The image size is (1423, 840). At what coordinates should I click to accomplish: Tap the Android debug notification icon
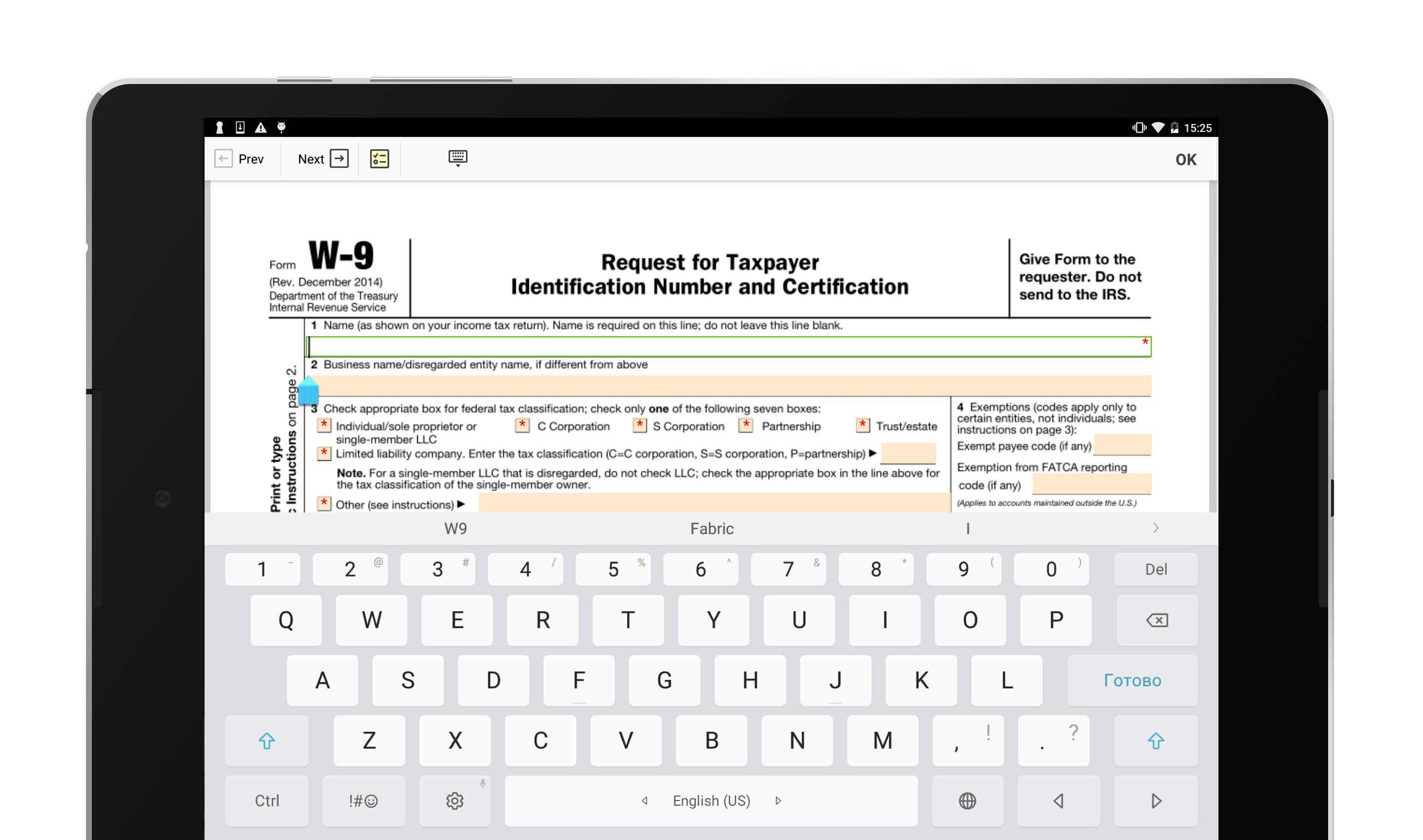pos(281,127)
